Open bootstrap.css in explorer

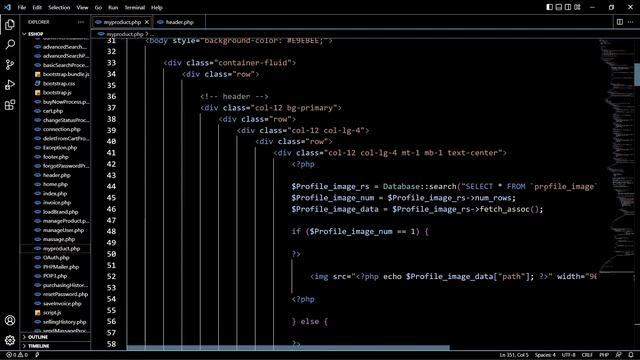[59, 83]
